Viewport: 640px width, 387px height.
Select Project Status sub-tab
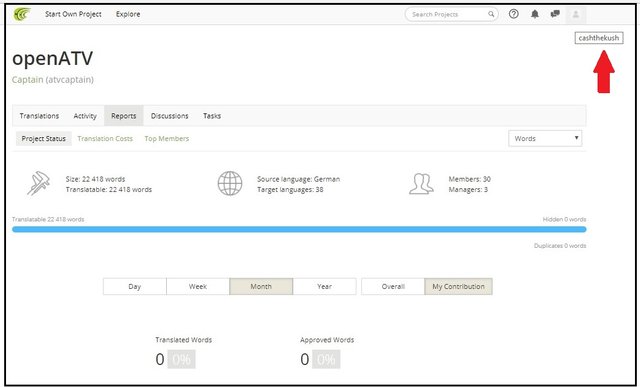point(44,139)
